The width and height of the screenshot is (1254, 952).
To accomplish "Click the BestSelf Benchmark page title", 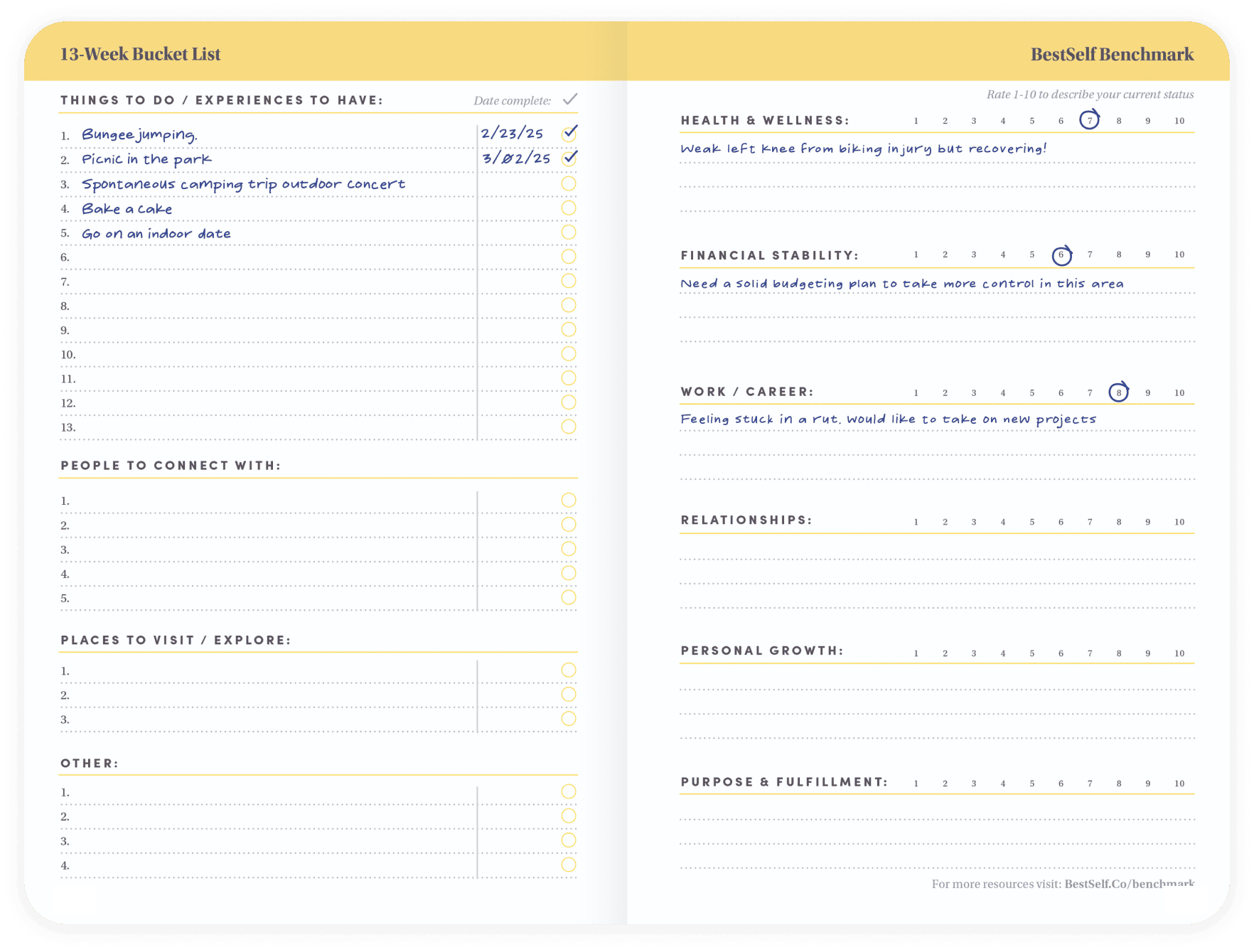I will [1112, 54].
